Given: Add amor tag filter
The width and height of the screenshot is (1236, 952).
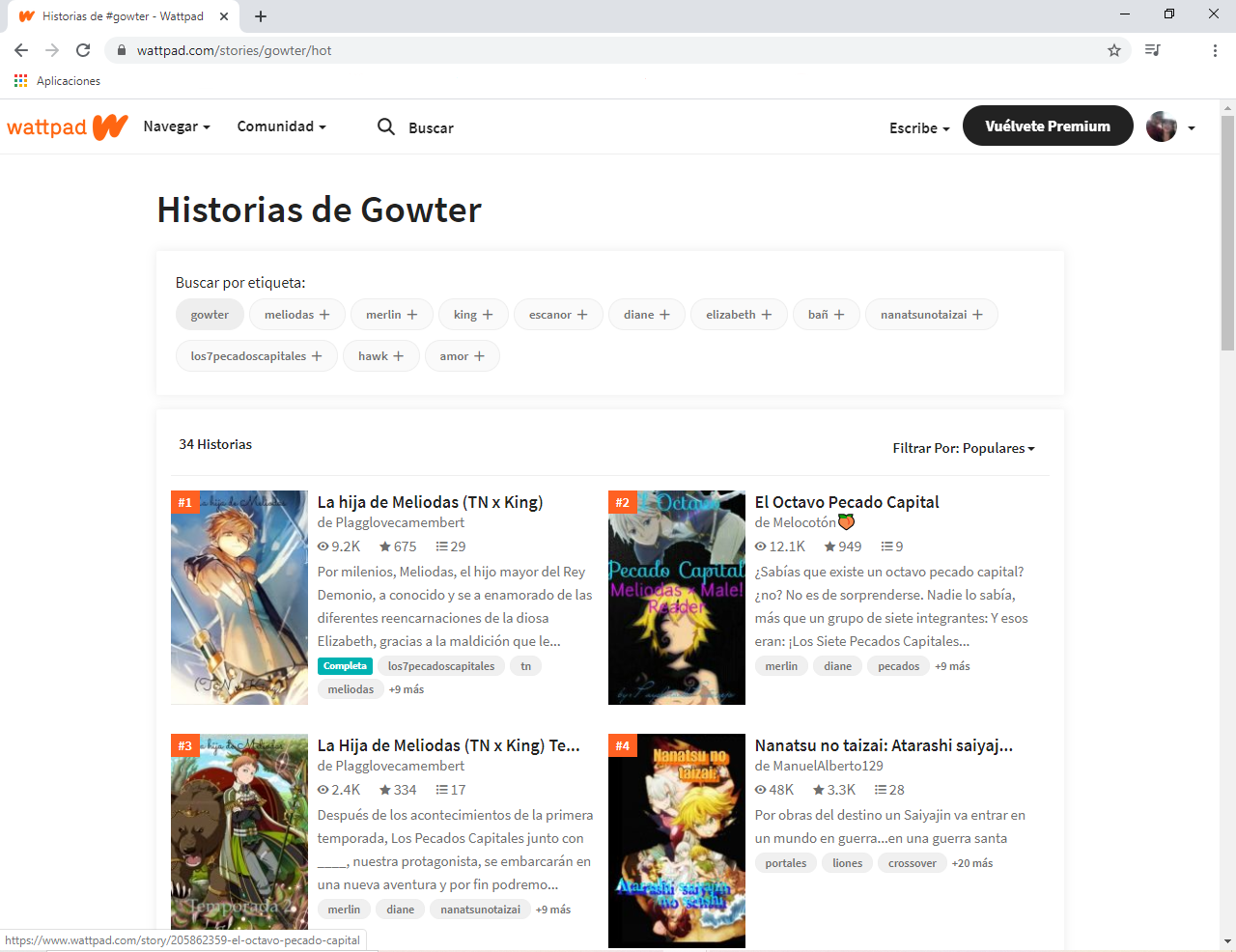Looking at the screenshot, I should click(463, 356).
